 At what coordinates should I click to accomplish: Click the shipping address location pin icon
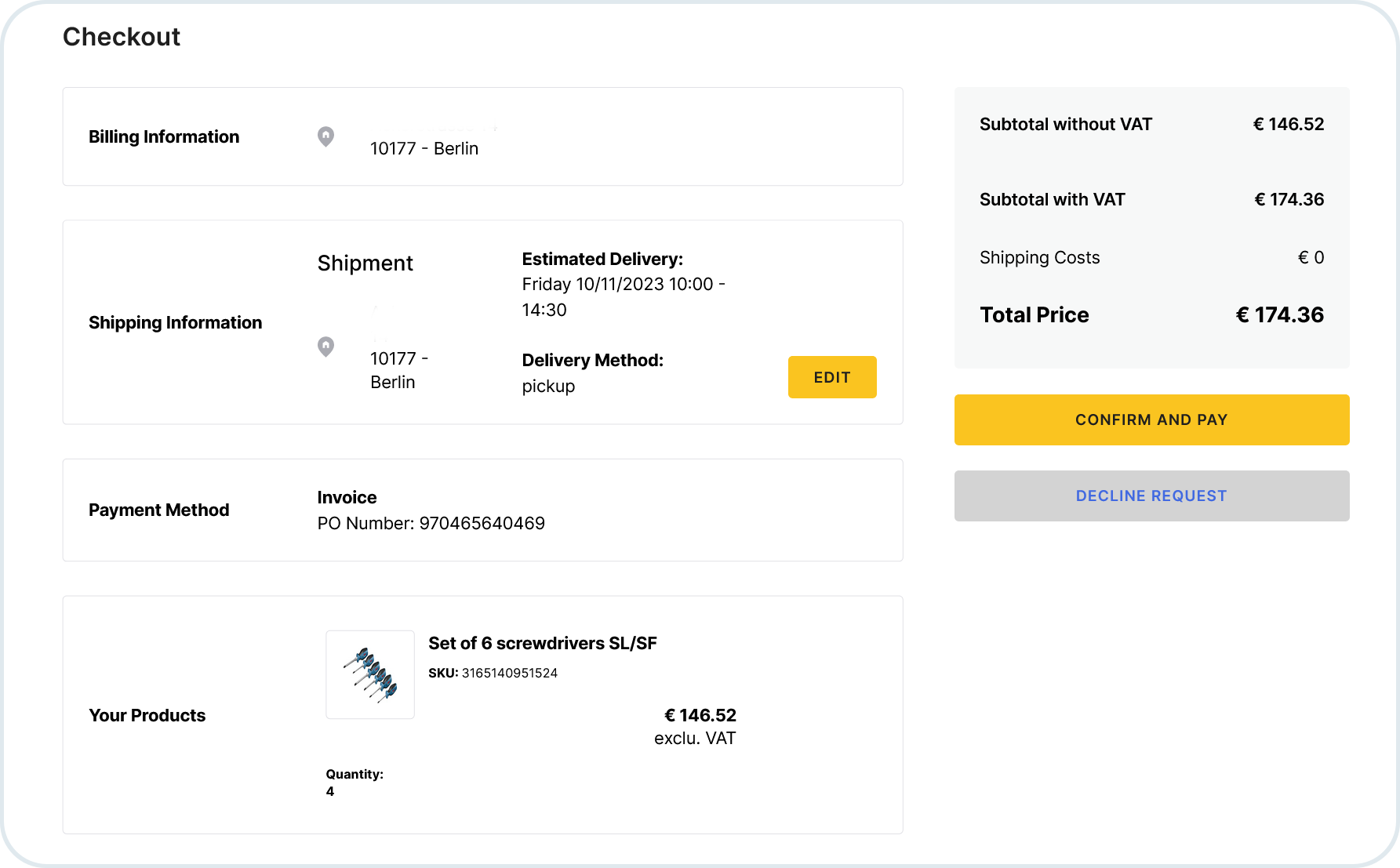[x=325, y=346]
